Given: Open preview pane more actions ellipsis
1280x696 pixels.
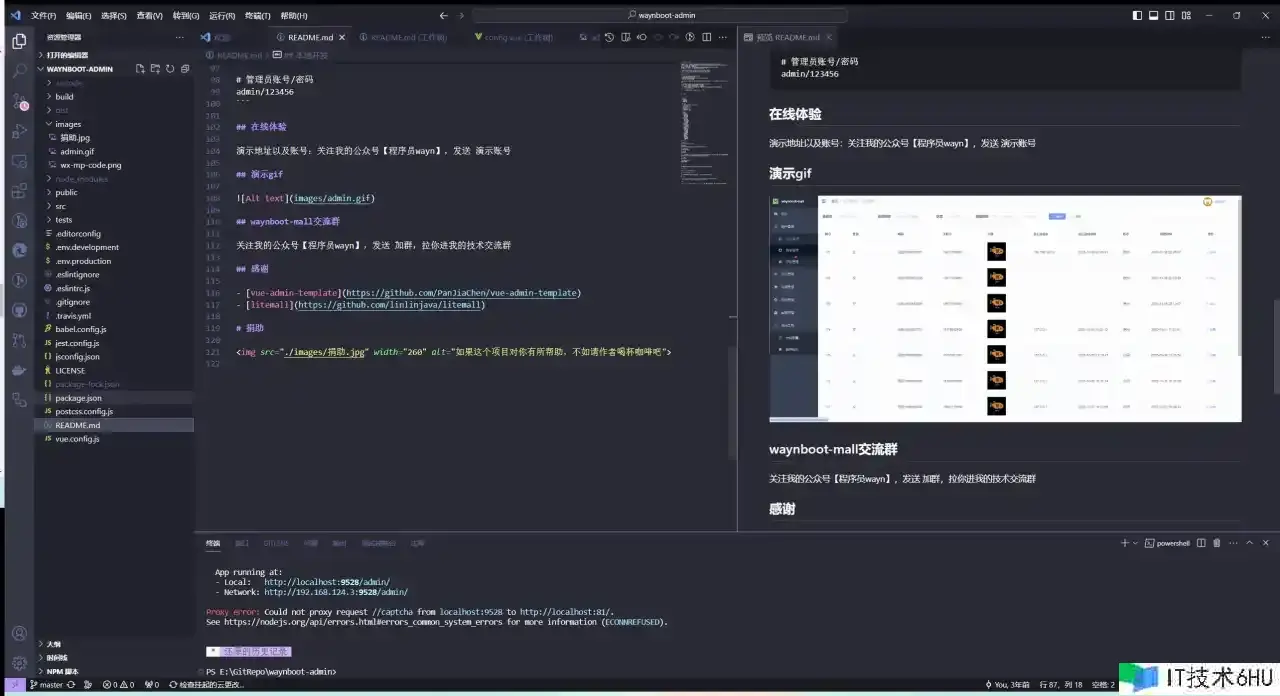Looking at the screenshot, I should click(x=1266, y=37).
